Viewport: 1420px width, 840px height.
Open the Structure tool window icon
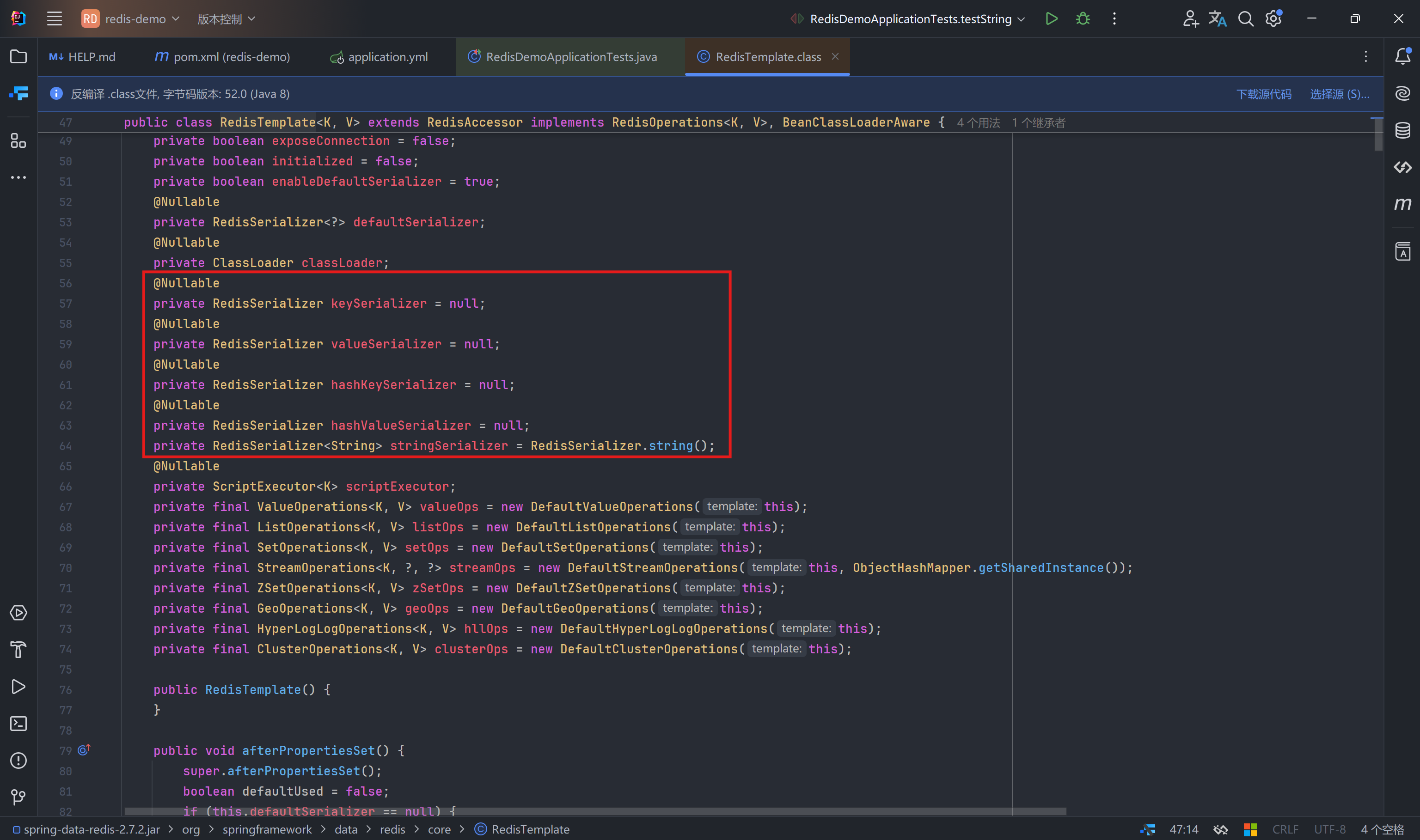point(18,140)
